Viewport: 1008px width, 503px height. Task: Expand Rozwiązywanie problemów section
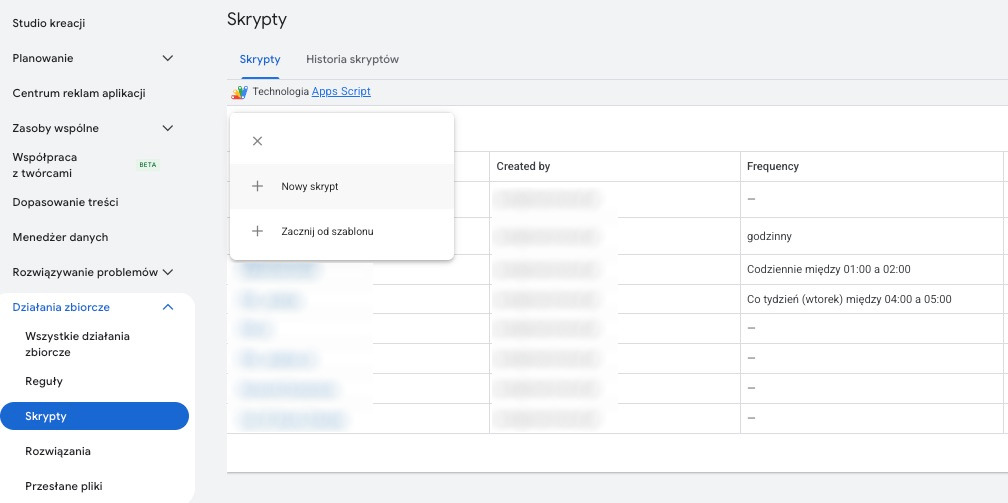coord(168,272)
